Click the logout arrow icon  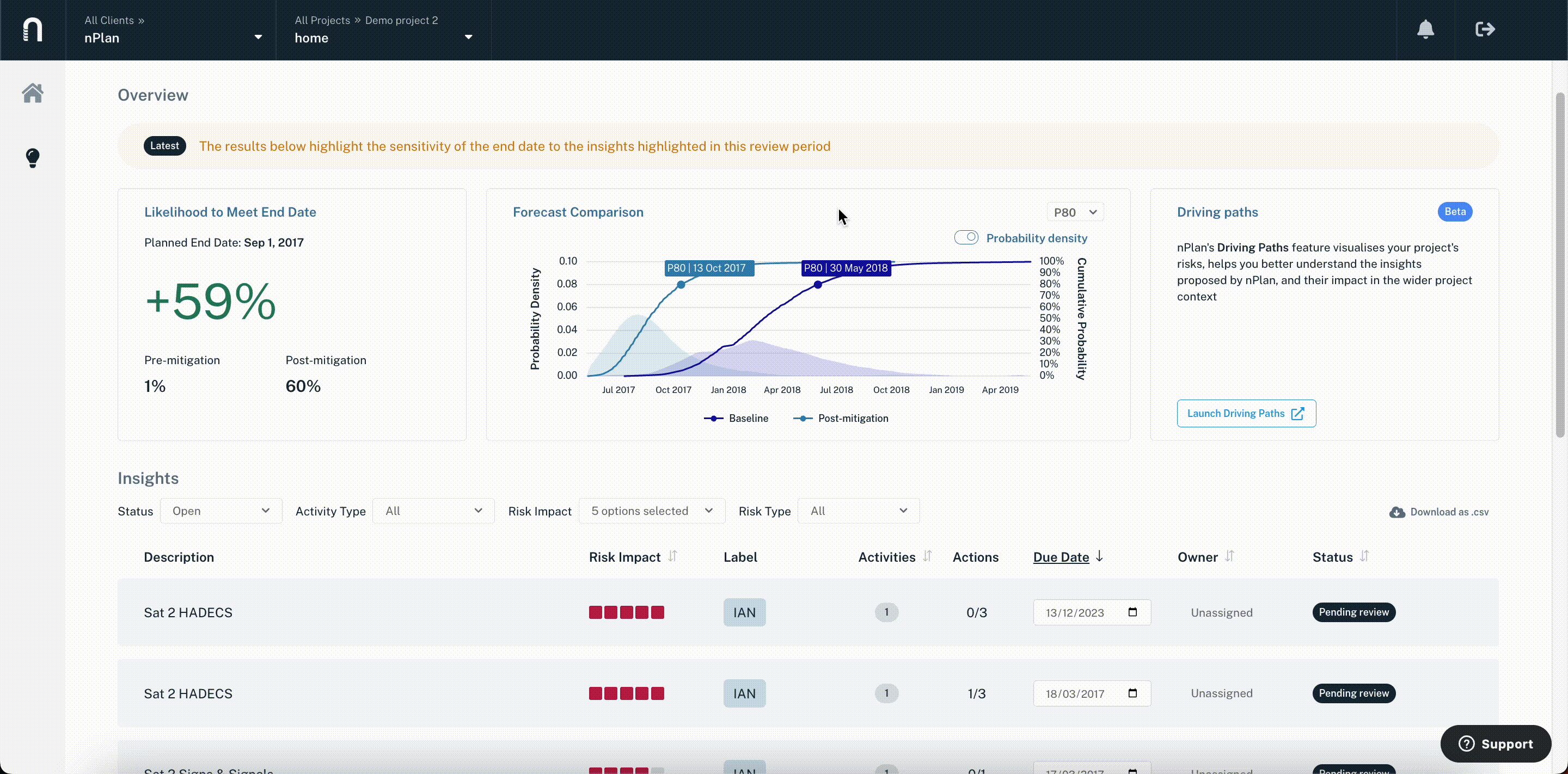pos(1485,29)
